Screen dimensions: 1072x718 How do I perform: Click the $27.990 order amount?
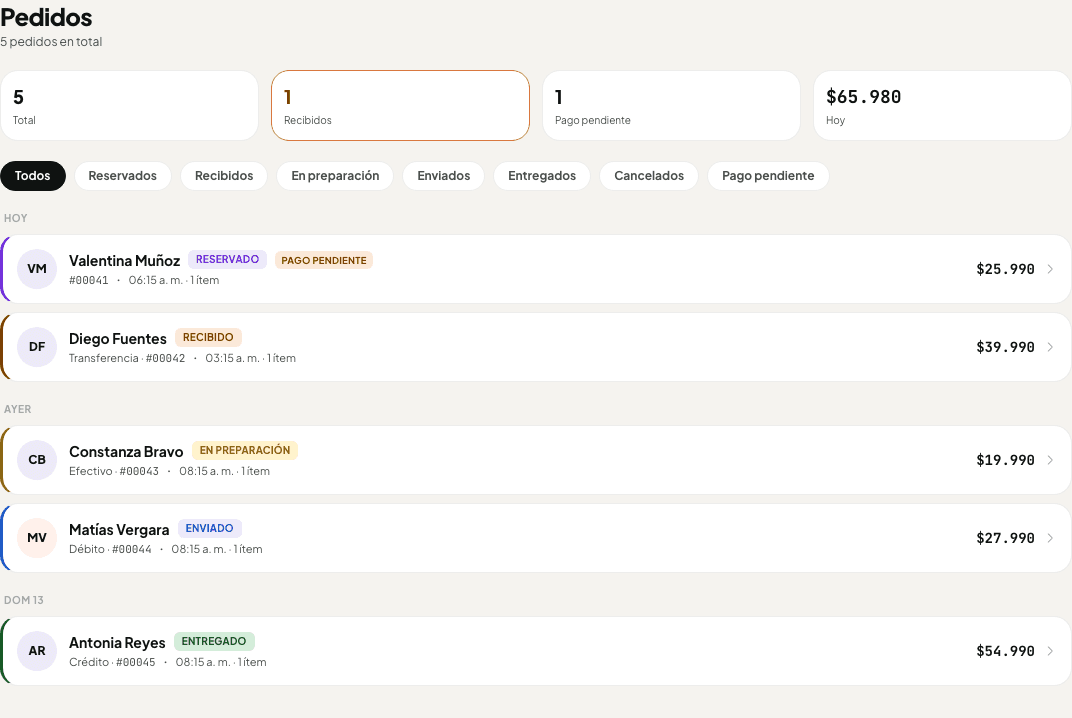click(1005, 537)
